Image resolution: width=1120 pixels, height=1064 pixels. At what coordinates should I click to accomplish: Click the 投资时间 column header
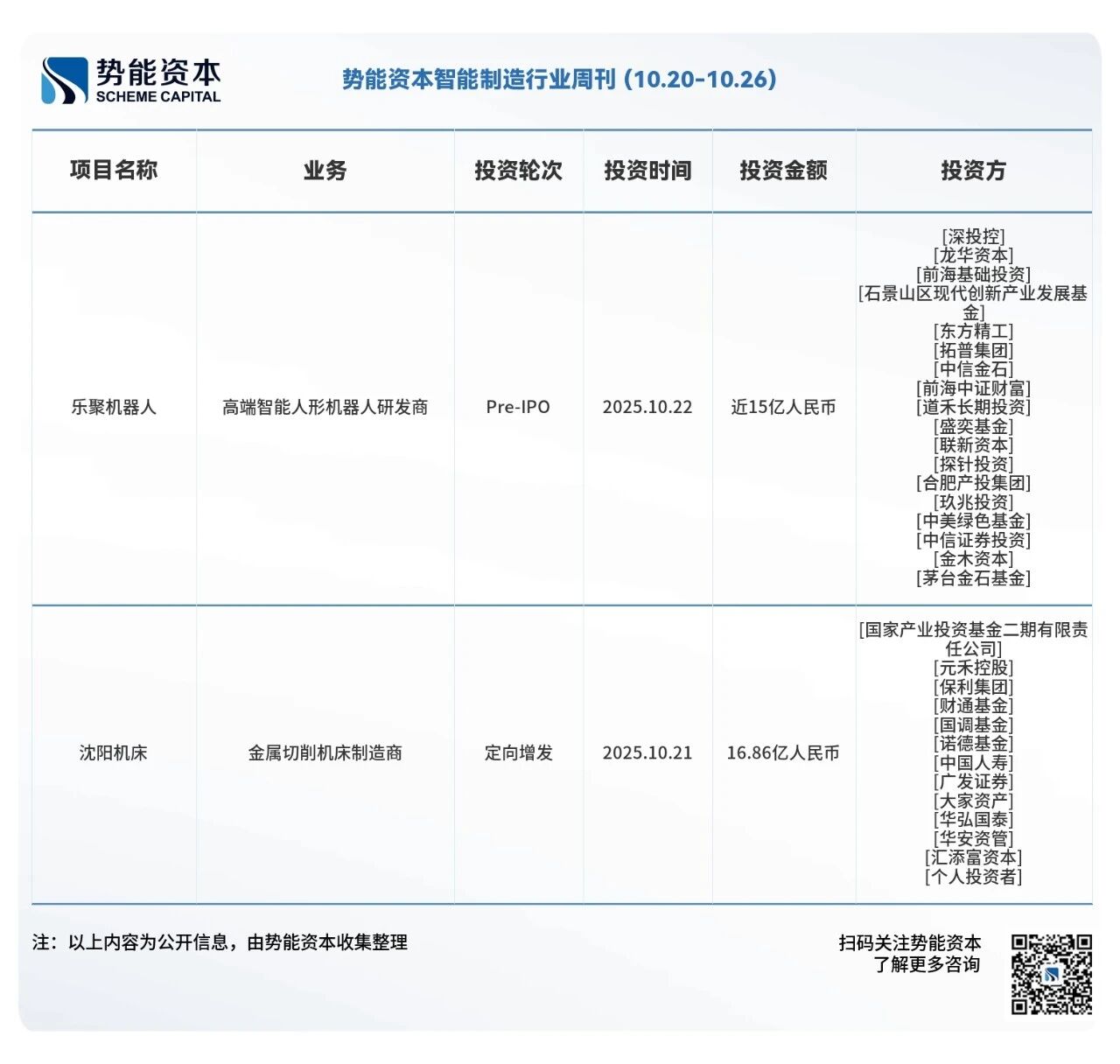(647, 170)
